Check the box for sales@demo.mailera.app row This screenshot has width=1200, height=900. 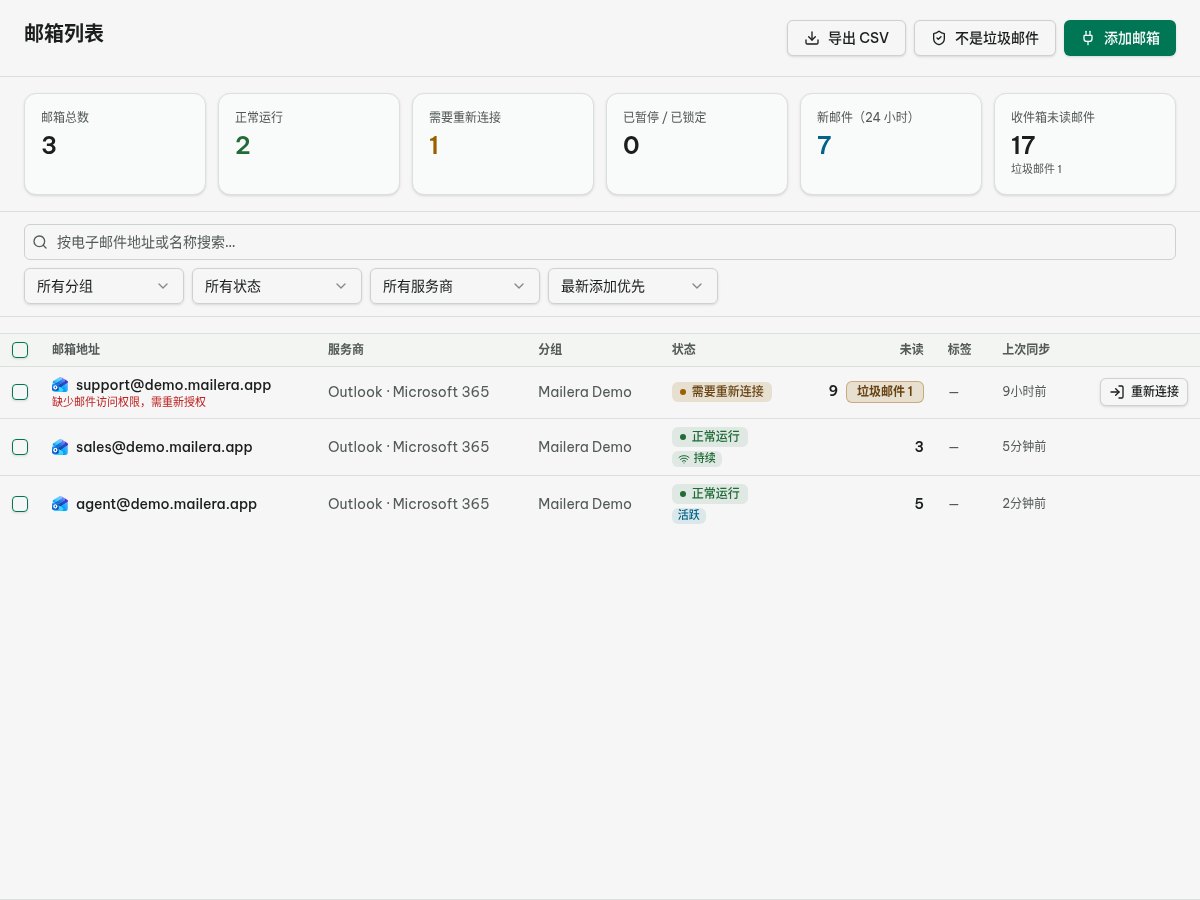(20, 447)
